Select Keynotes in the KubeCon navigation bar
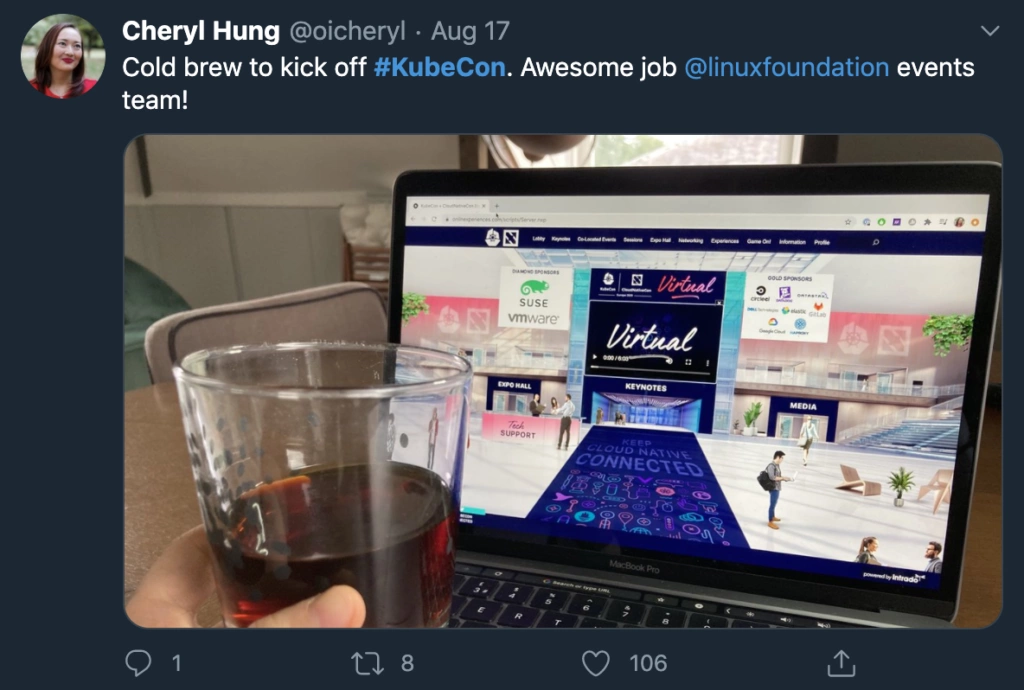 560,239
